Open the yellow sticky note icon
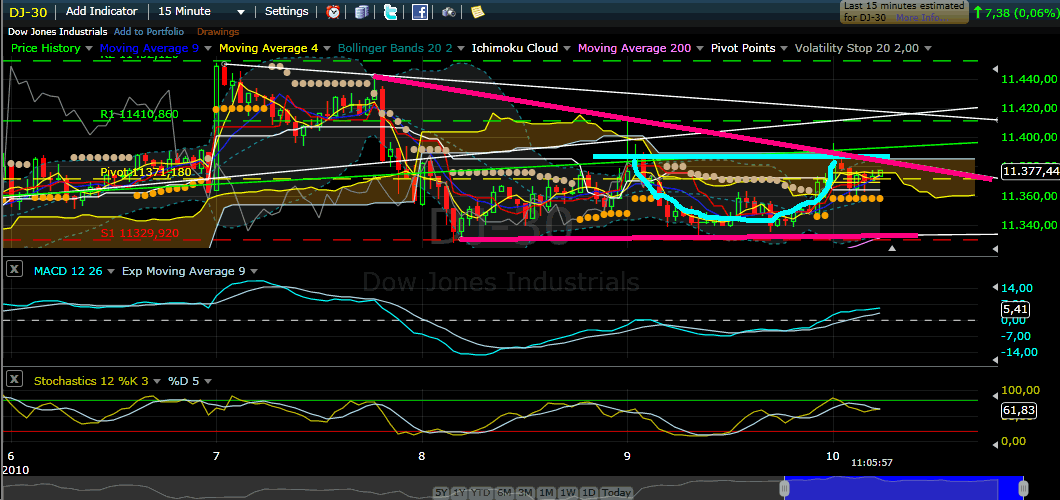Image resolution: width=1060 pixels, height=500 pixels. pos(478,12)
